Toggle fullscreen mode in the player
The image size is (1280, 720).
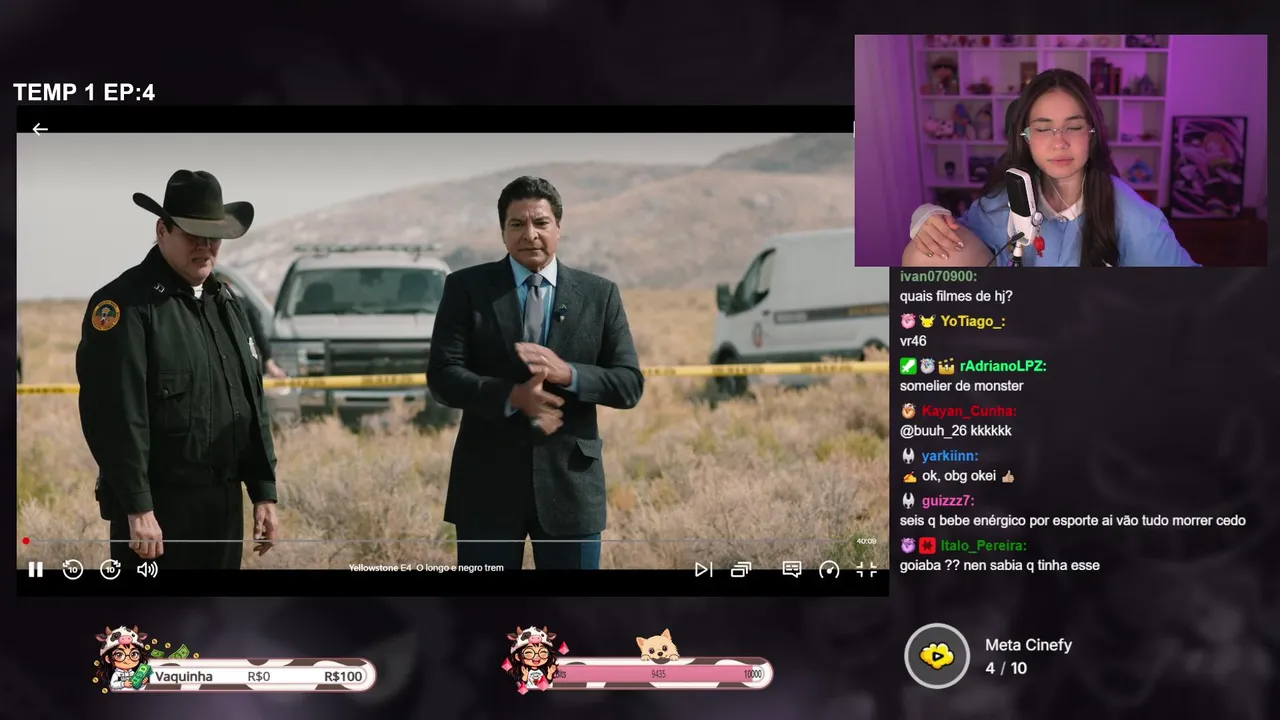click(x=866, y=569)
